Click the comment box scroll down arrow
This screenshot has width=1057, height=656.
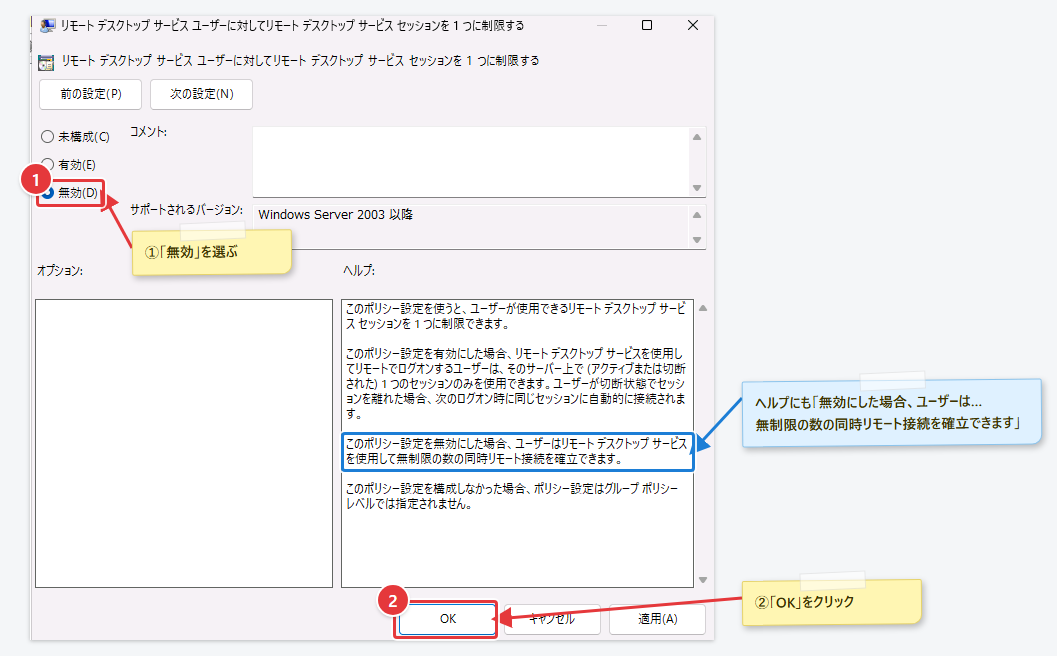point(697,187)
